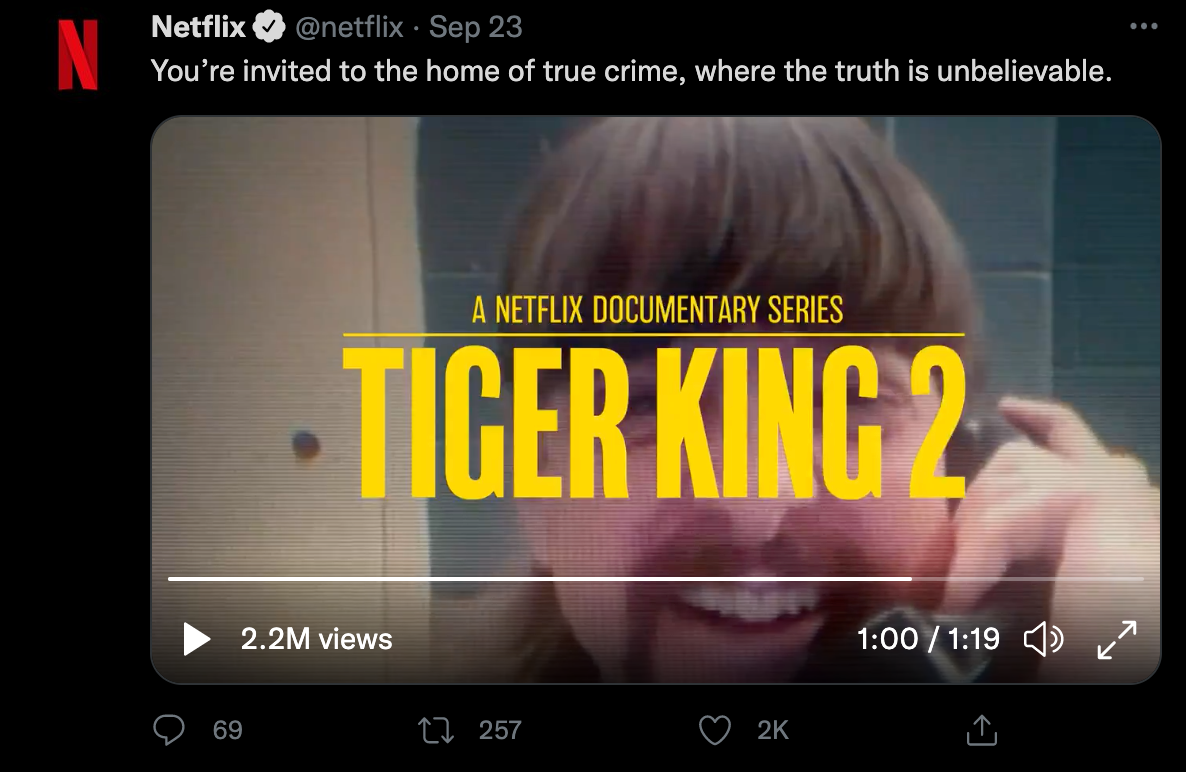Click the verified badge next to Netflix

pyautogui.click(x=268, y=28)
